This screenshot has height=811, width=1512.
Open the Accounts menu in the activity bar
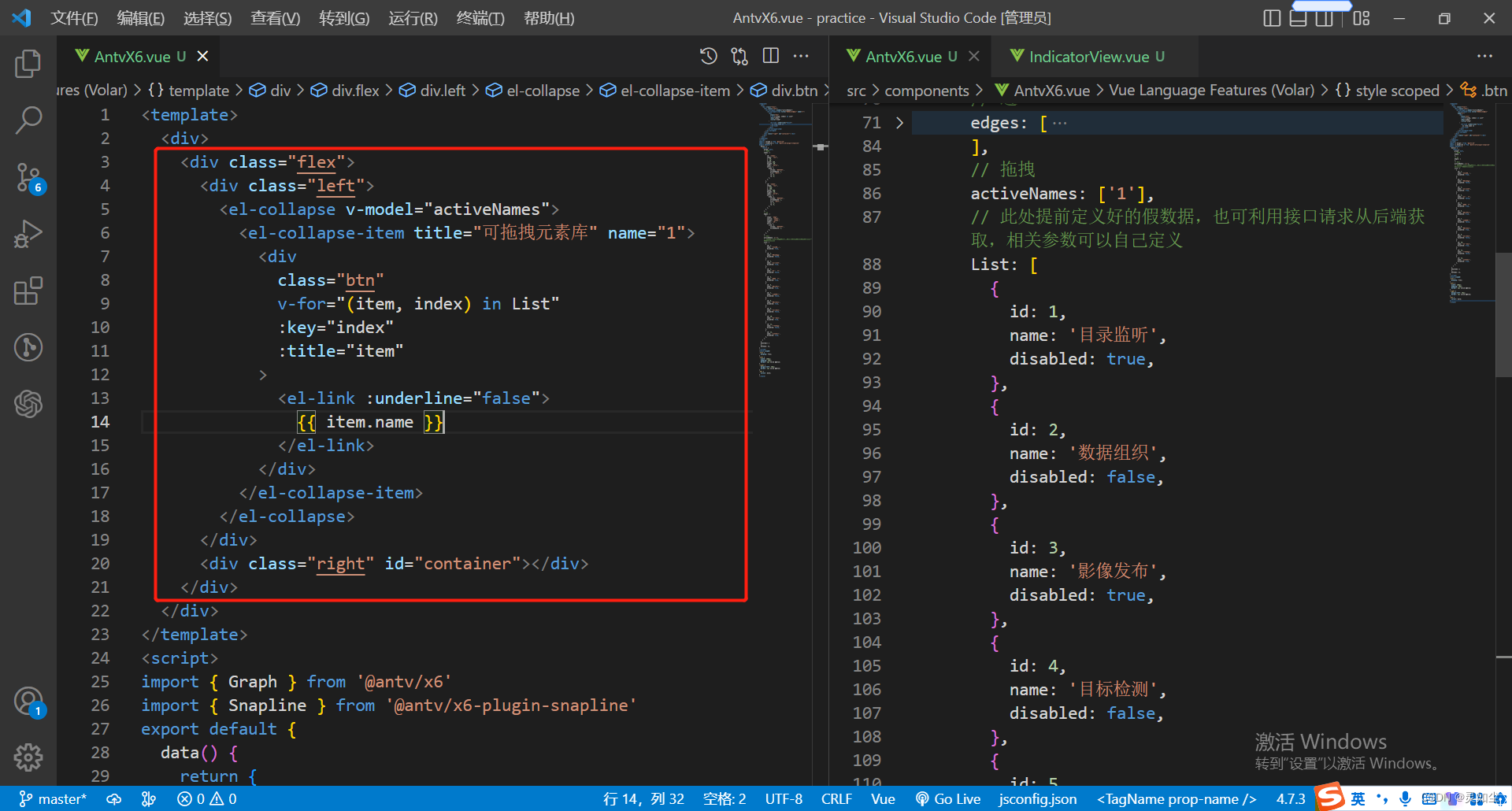click(x=28, y=702)
